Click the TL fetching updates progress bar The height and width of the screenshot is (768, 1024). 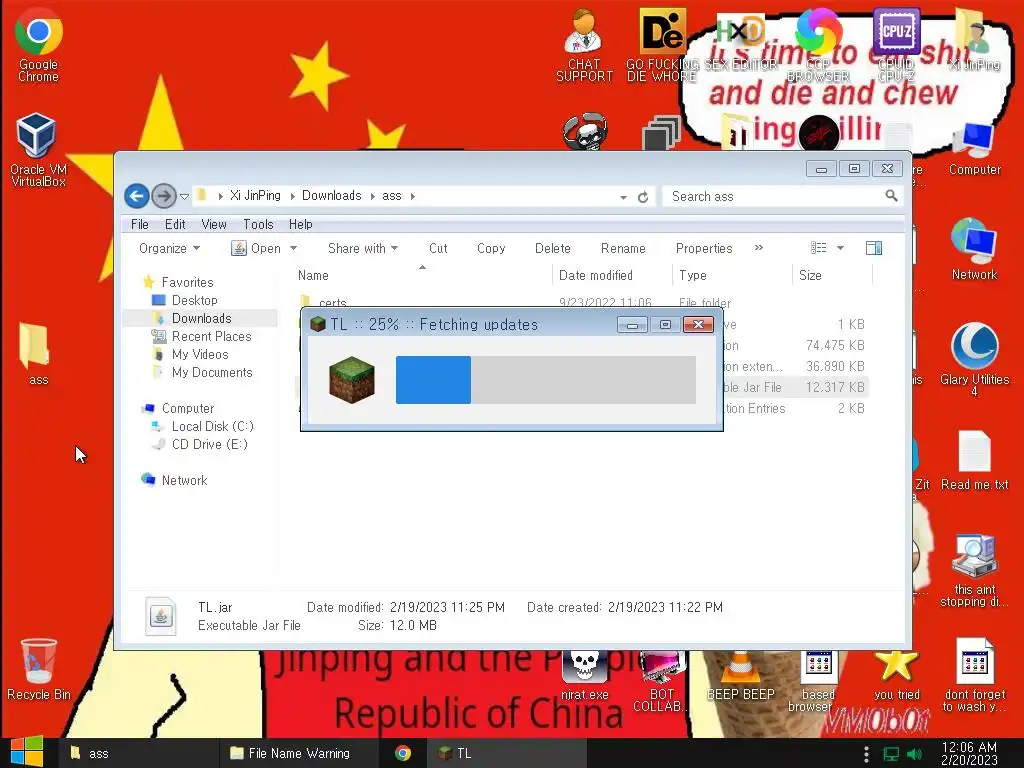[545, 379]
